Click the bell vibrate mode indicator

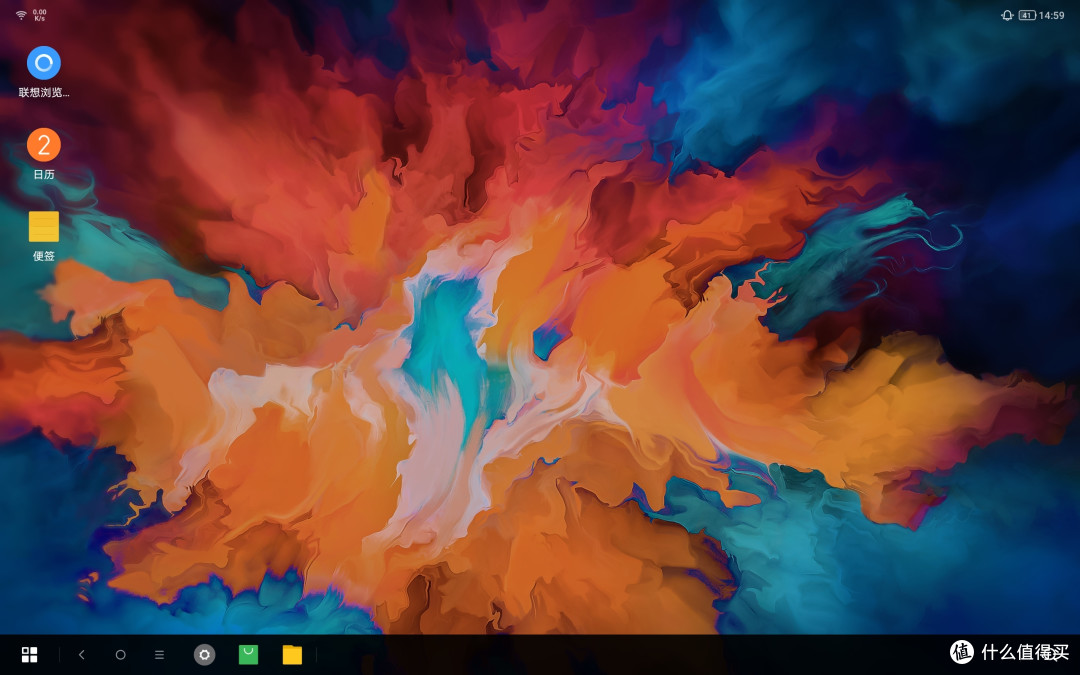click(1007, 15)
